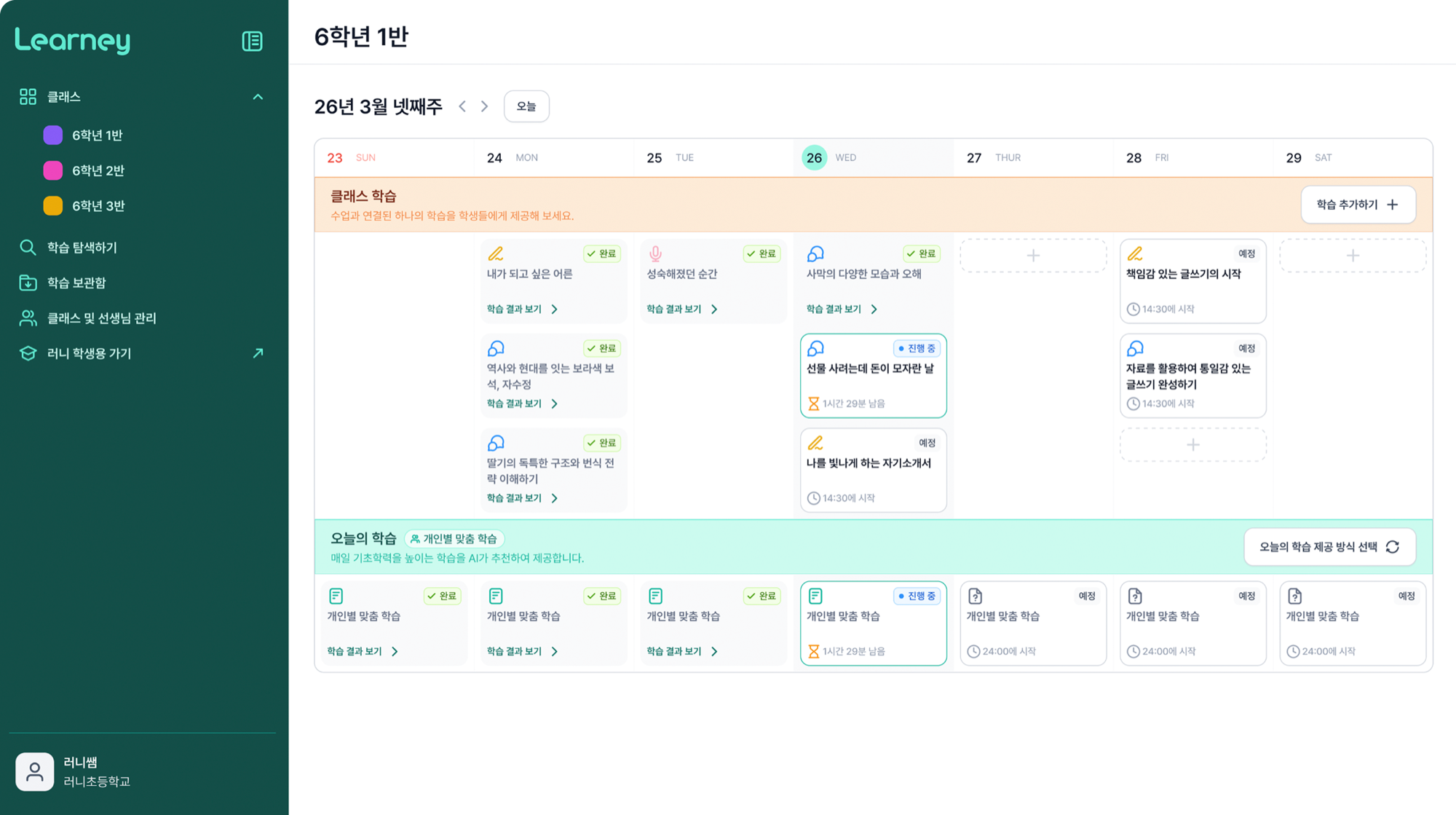Select 6학년 2반 class in sidebar
Screen dimensions: 1456x815
pos(98,170)
